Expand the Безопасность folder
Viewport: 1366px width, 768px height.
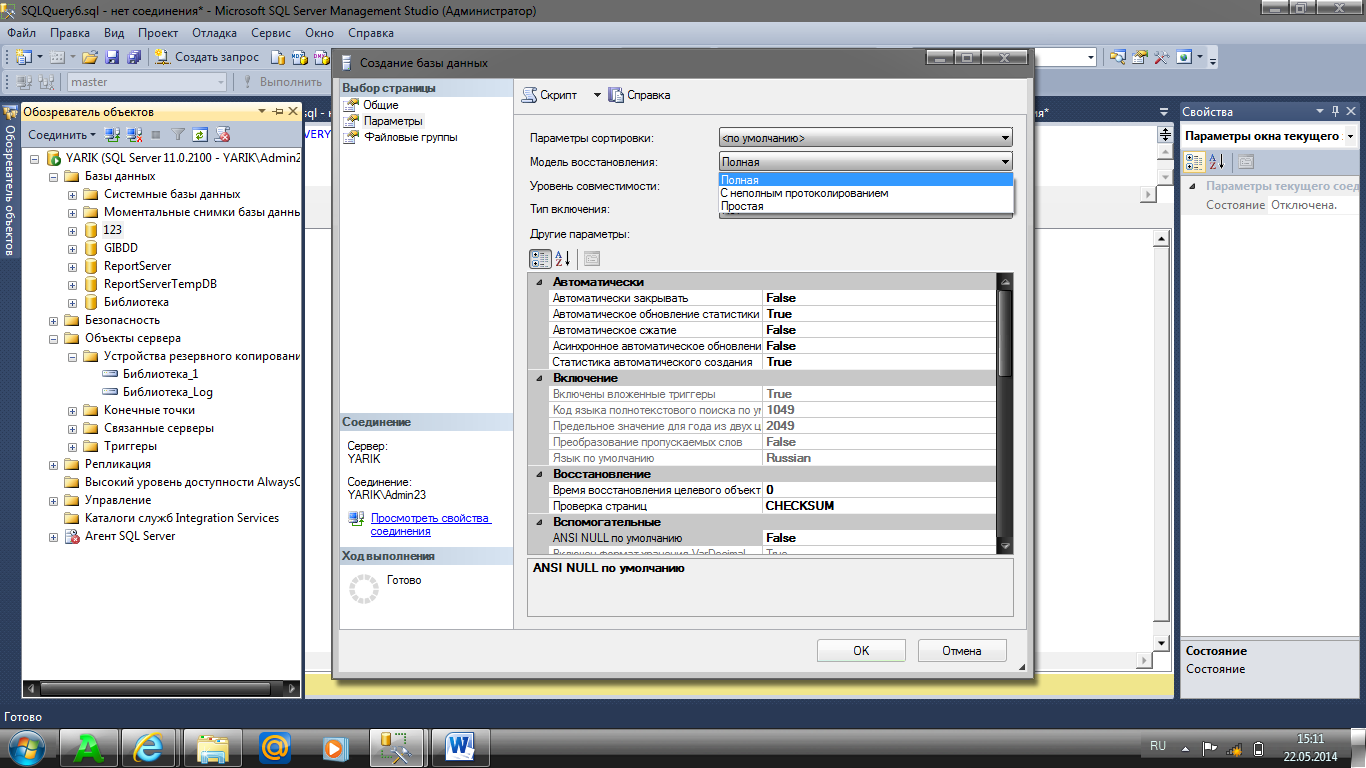54,320
